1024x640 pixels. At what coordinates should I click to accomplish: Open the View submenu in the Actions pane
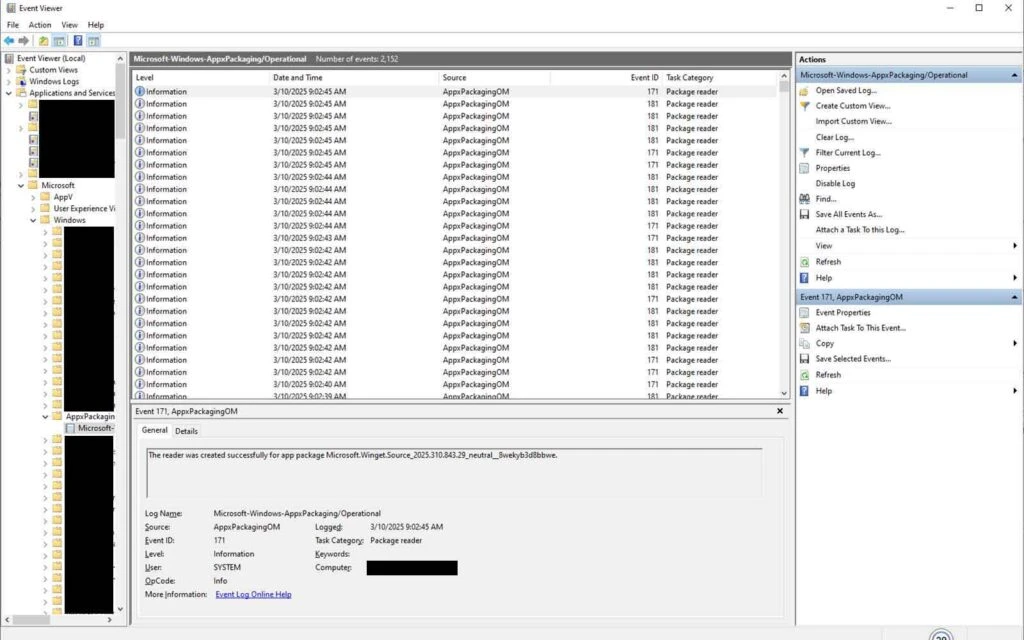pos(822,245)
